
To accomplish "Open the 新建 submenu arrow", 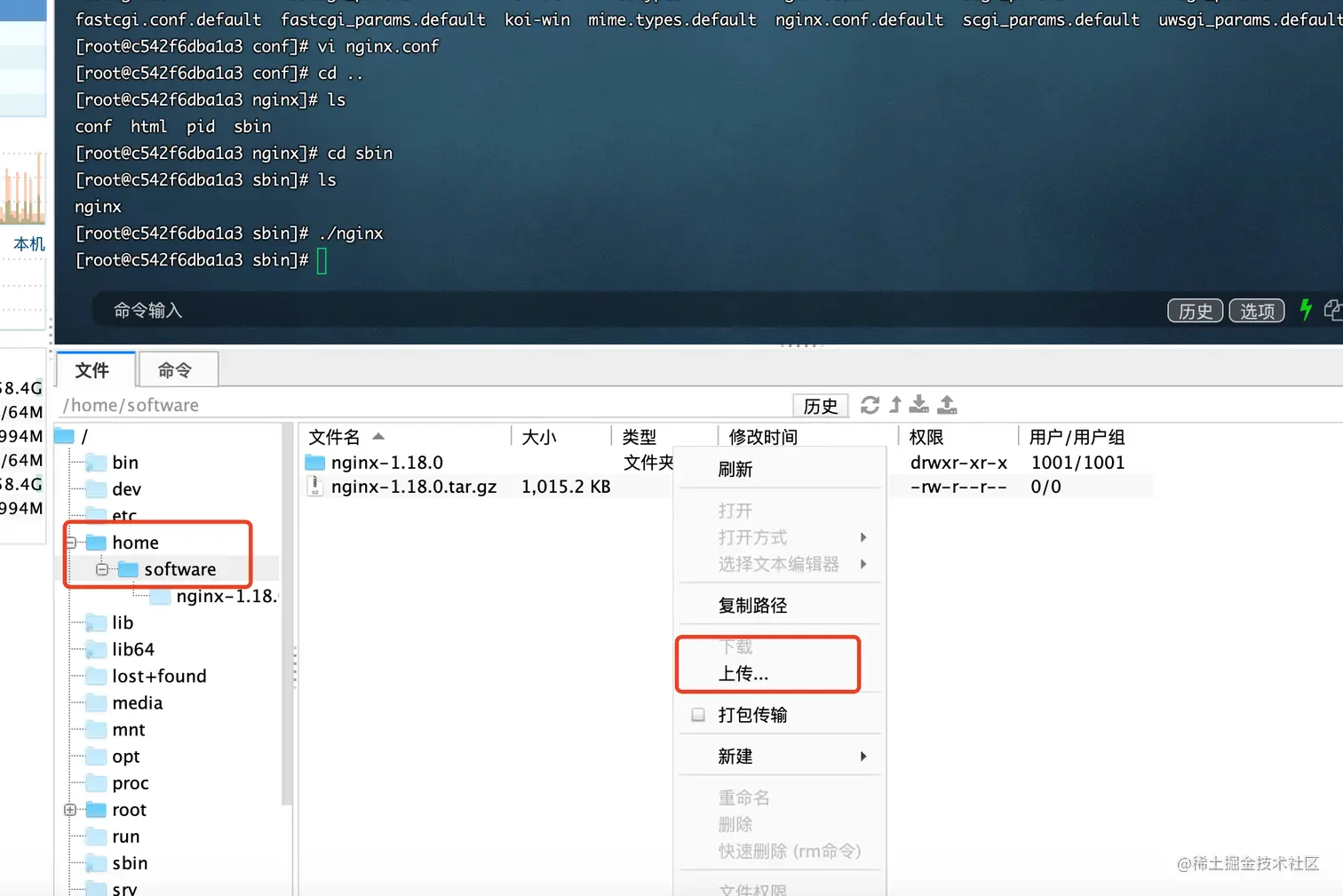I will pyautogui.click(x=863, y=757).
